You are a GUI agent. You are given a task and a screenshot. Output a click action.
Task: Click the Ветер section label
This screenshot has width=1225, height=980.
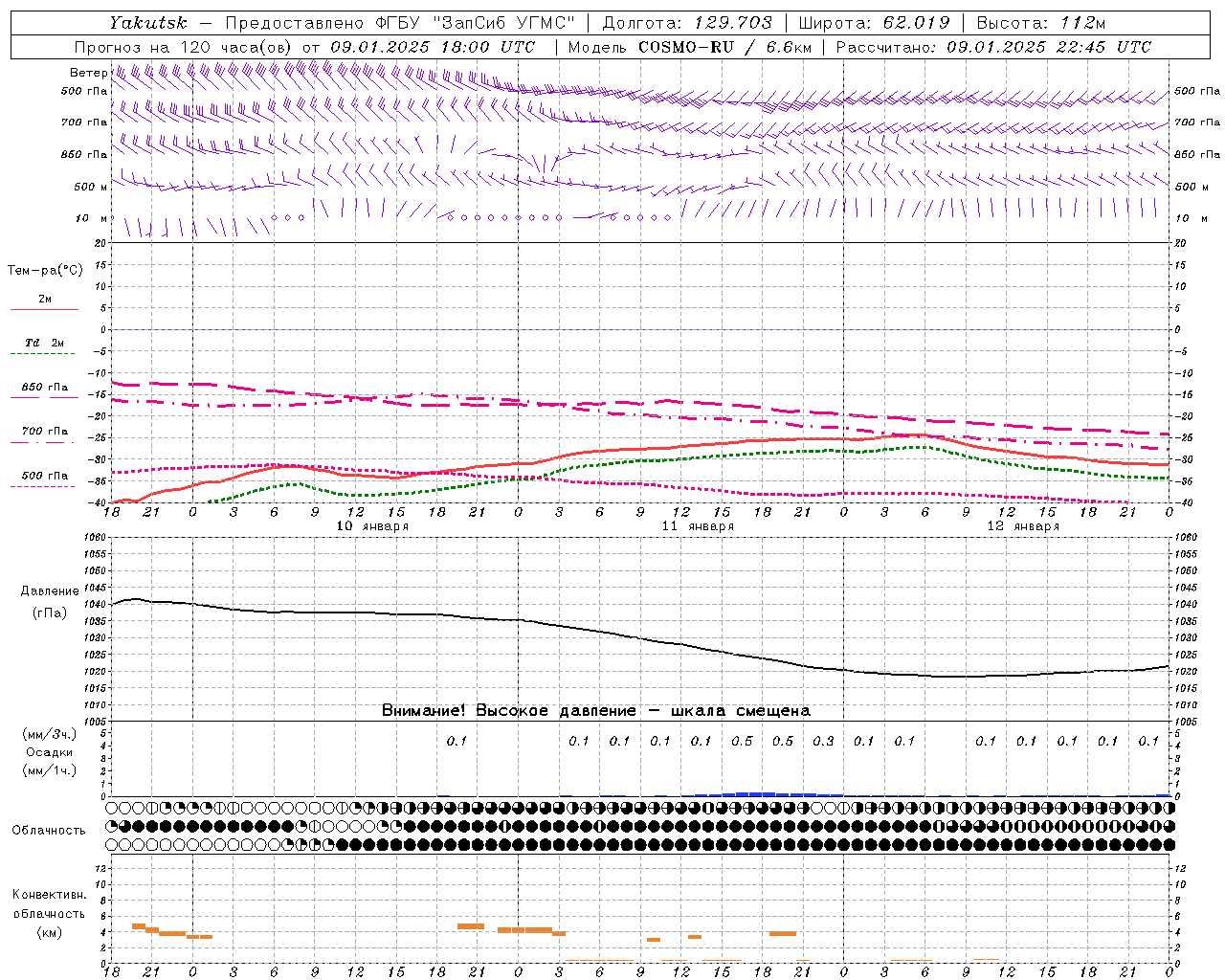pyautogui.click(x=88, y=73)
